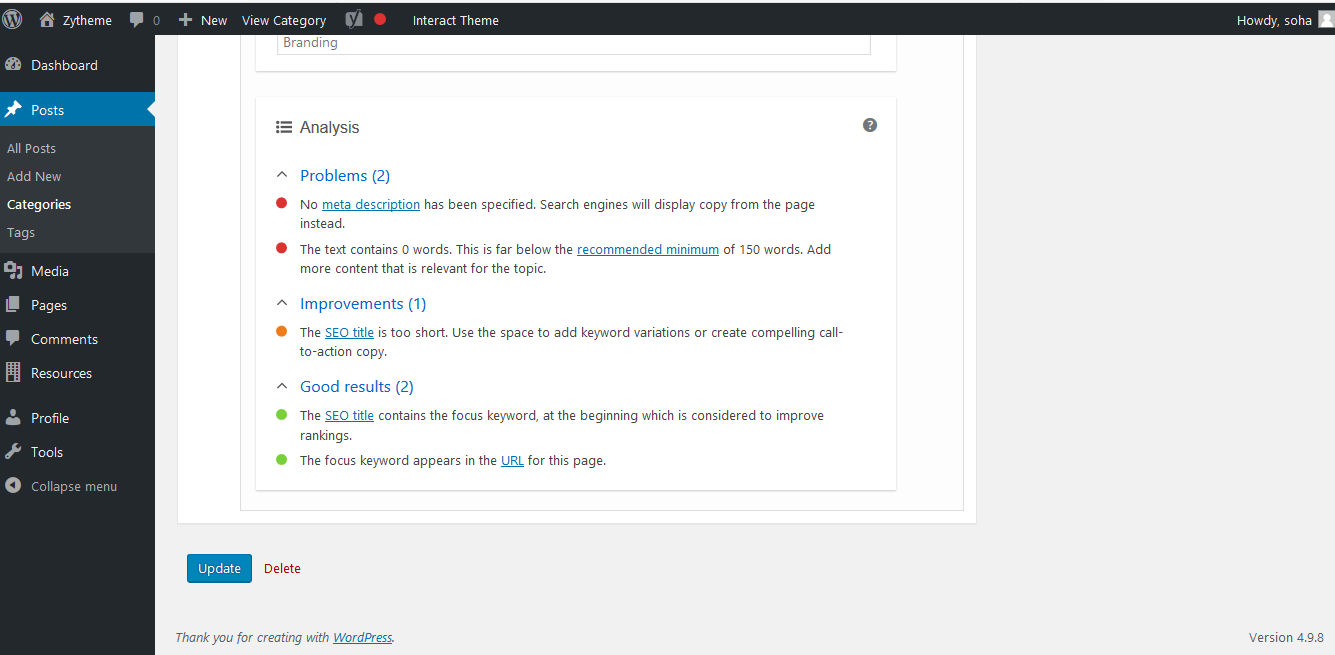Screen dimensions: 1335x655
Task: Open the URL link in good results
Action: point(512,460)
